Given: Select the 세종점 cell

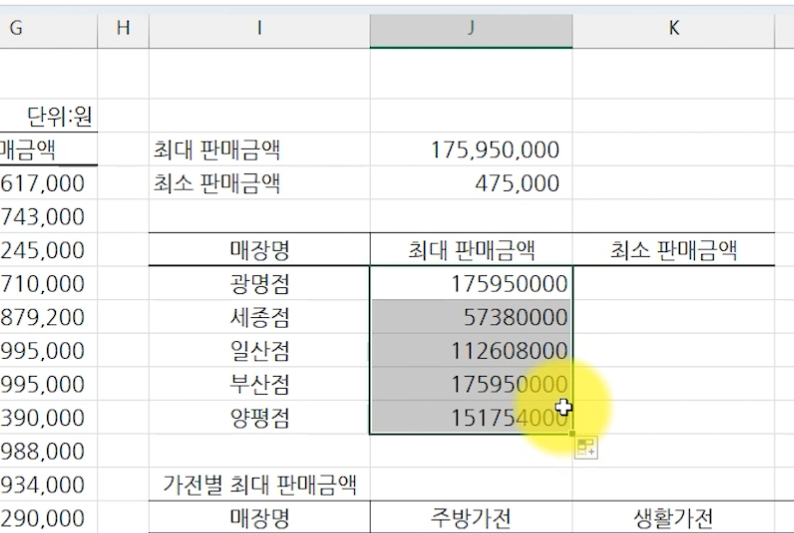Looking at the screenshot, I should point(259,317).
